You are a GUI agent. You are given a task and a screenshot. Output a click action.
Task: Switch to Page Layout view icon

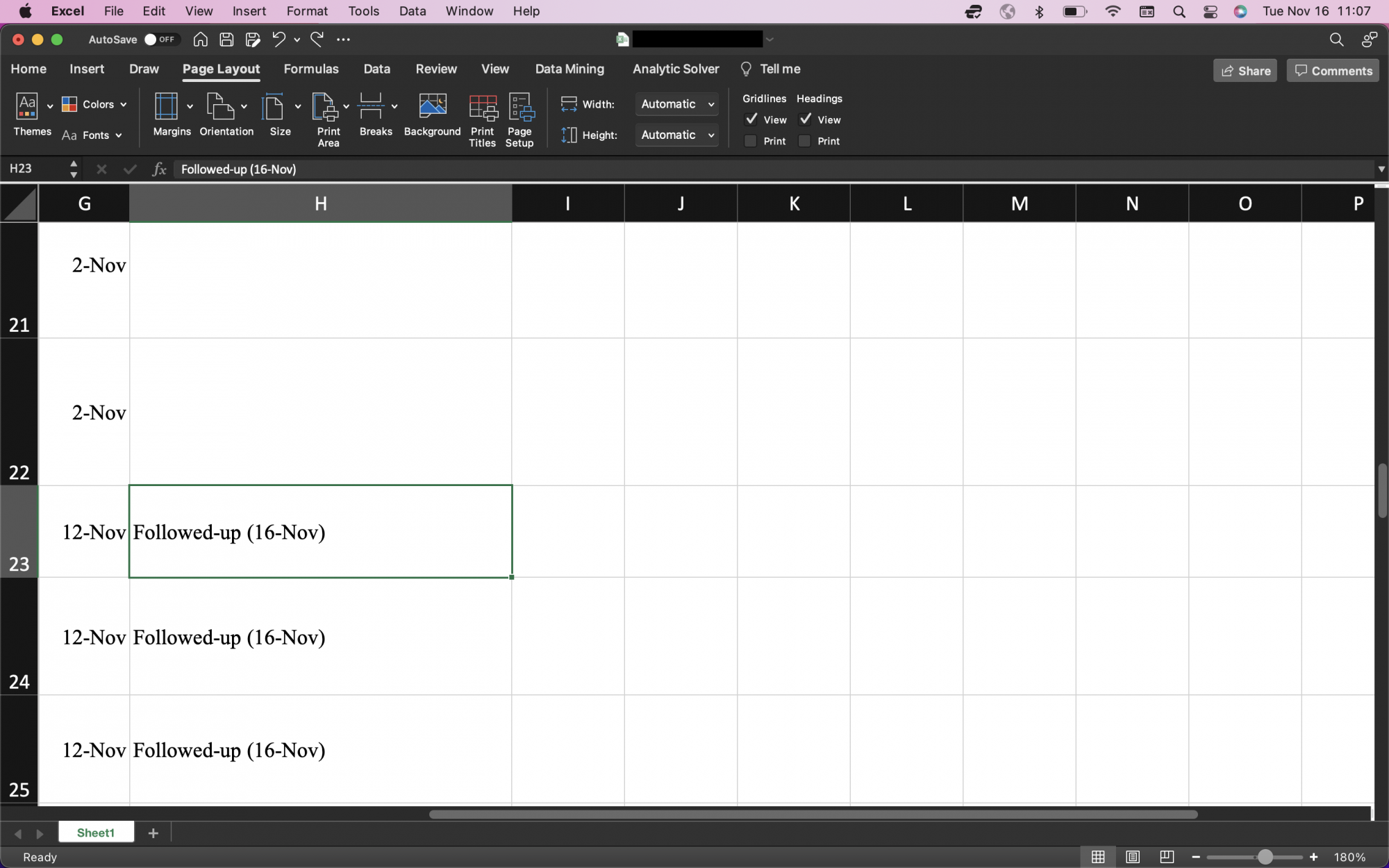click(1133, 857)
